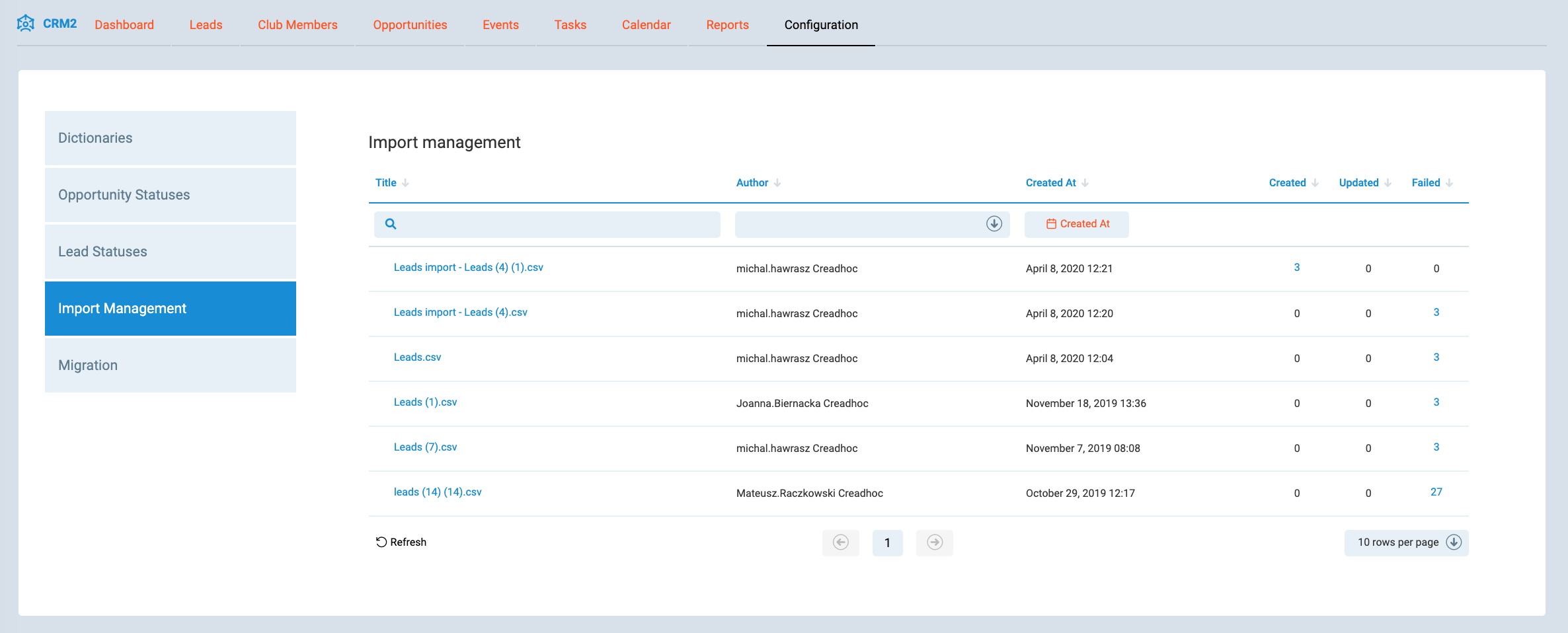The height and width of the screenshot is (633, 1568).
Task: Go to previous page arrow
Action: [x=840, y=542]
